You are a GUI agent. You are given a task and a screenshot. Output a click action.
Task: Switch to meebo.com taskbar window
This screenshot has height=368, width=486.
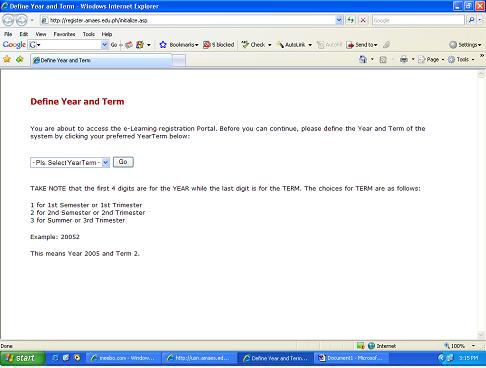click(x=123, y=358)
